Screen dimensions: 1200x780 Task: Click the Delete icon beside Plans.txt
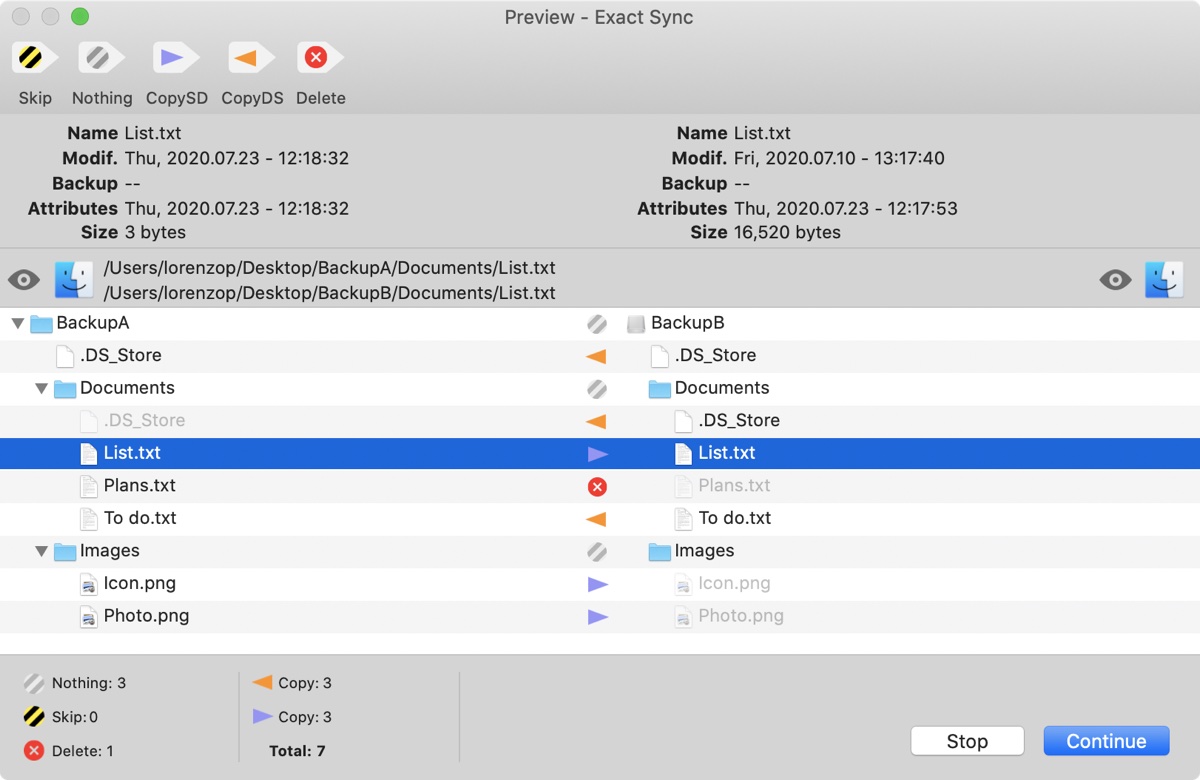[x=597, y=486]
